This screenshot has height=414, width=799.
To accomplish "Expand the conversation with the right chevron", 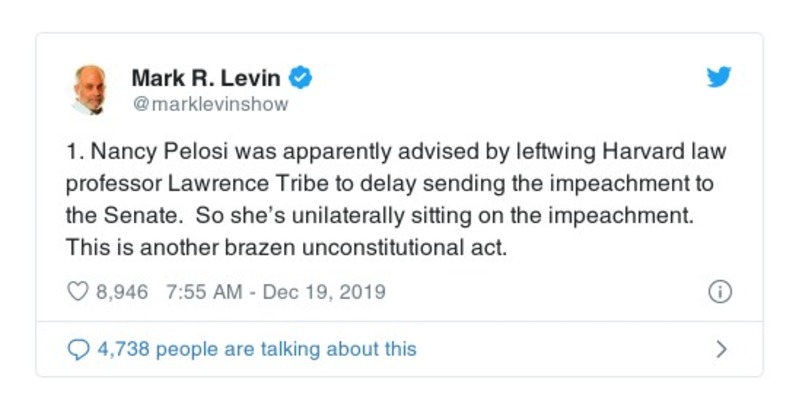I will pyautogui.click(x=721, y=349).
